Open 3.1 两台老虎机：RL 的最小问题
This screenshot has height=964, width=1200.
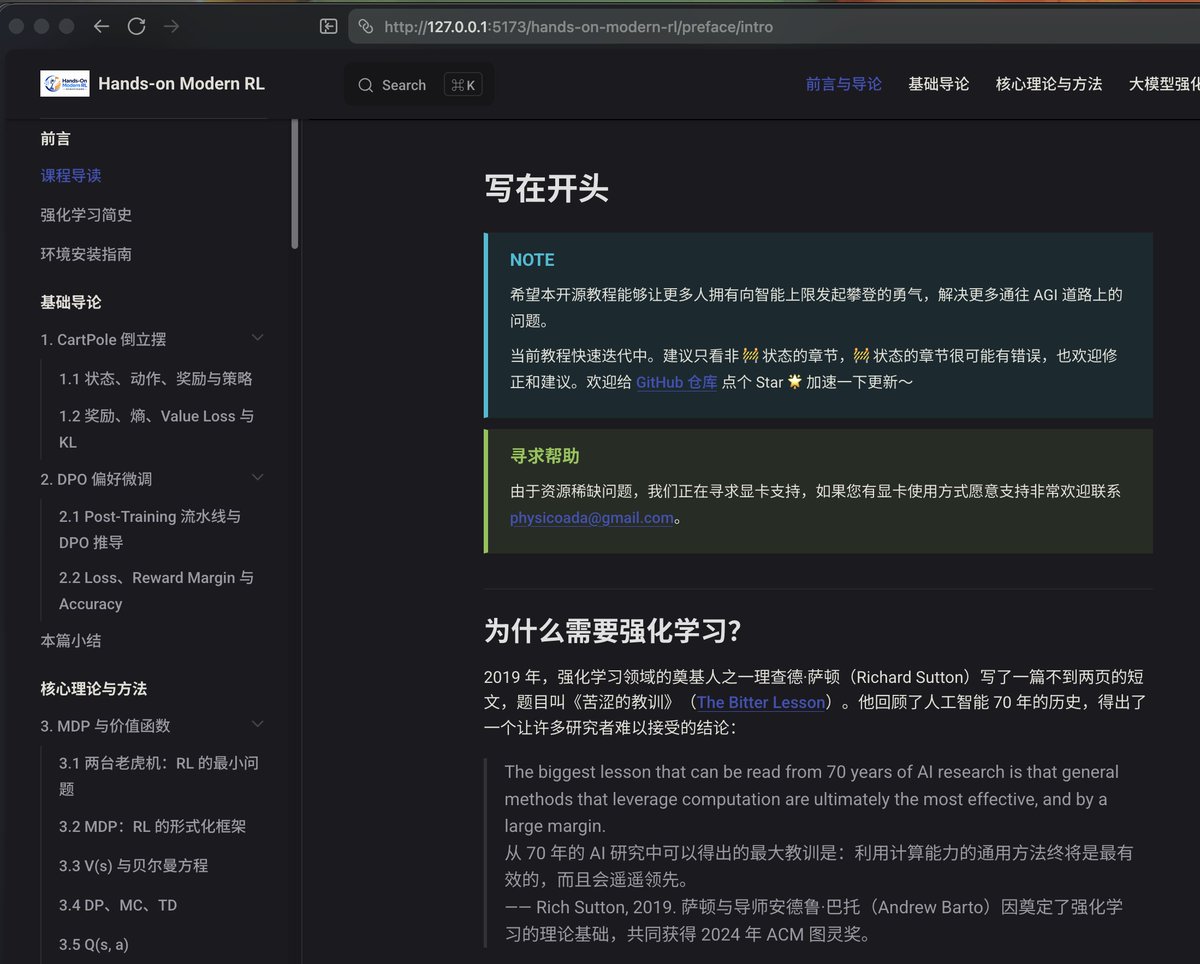159,776
